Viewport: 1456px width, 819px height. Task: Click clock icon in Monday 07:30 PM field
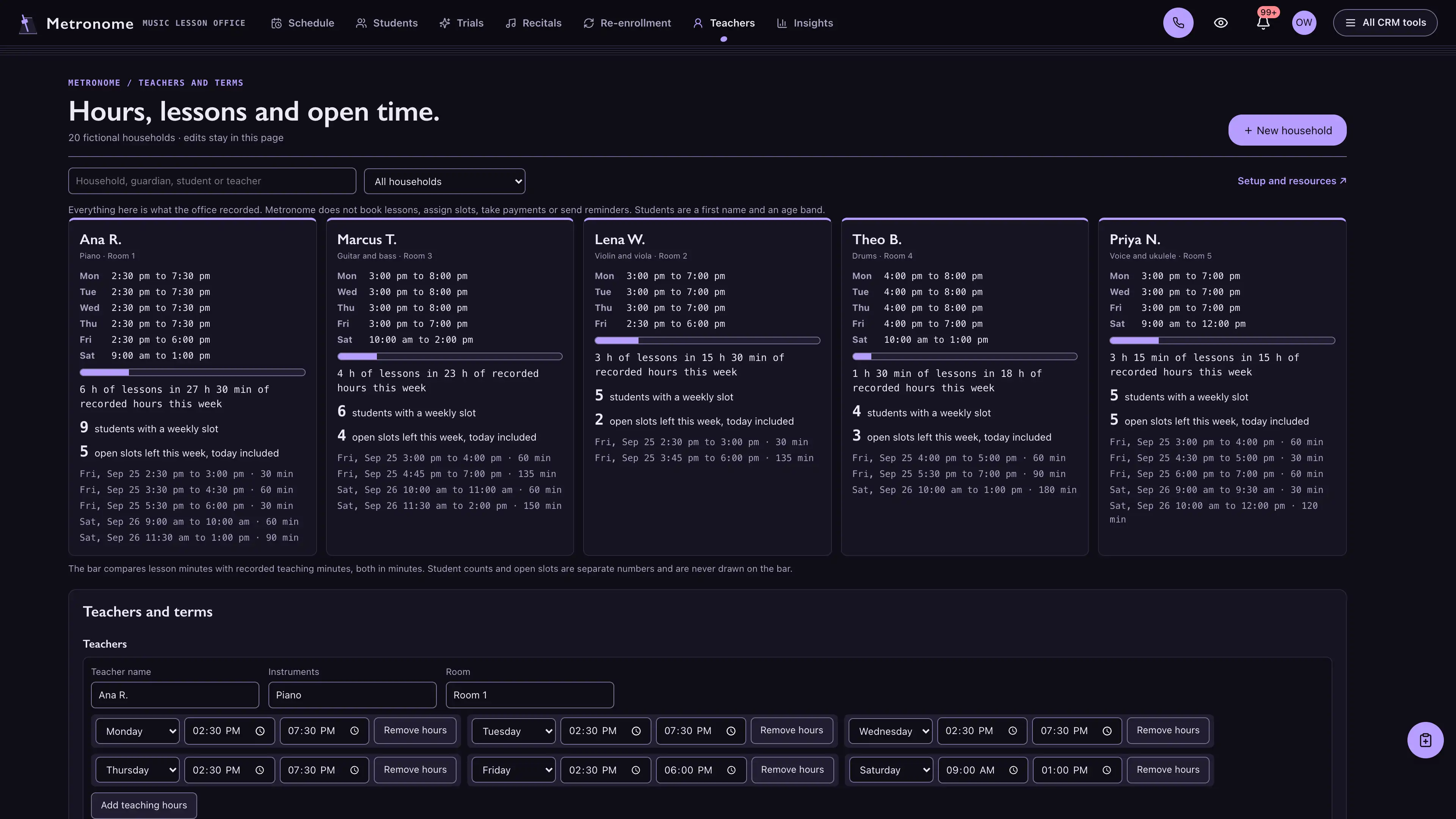pyautogui.click(x=355, y=731)
